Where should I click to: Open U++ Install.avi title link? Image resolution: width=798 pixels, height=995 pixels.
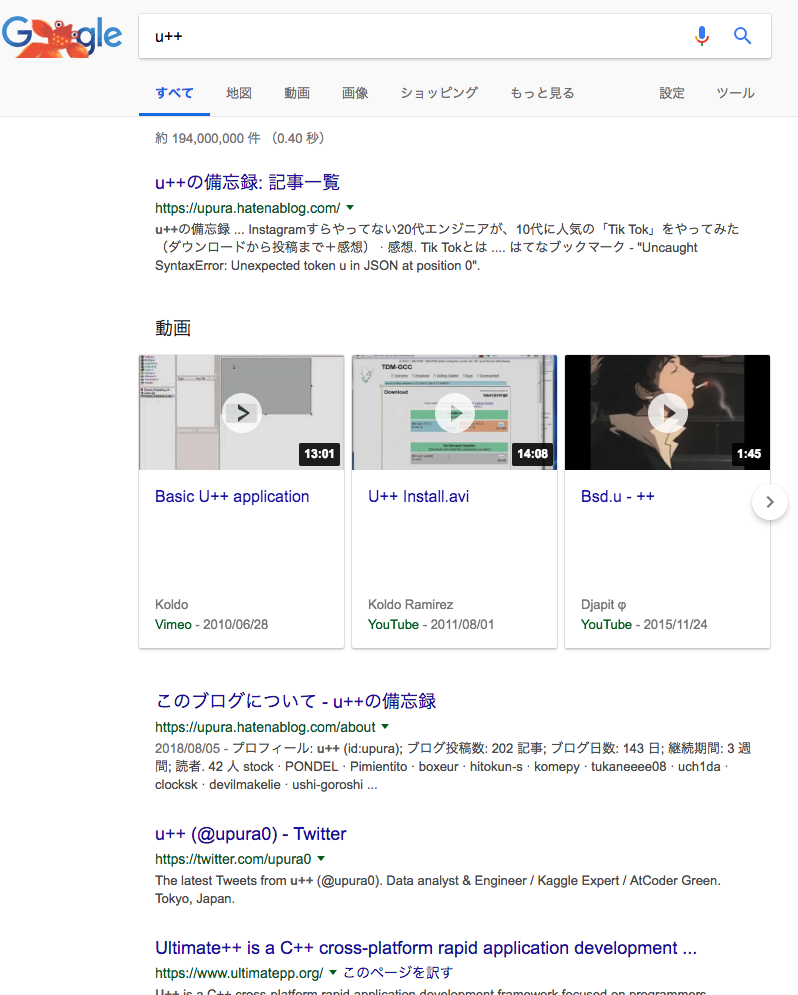419,496
